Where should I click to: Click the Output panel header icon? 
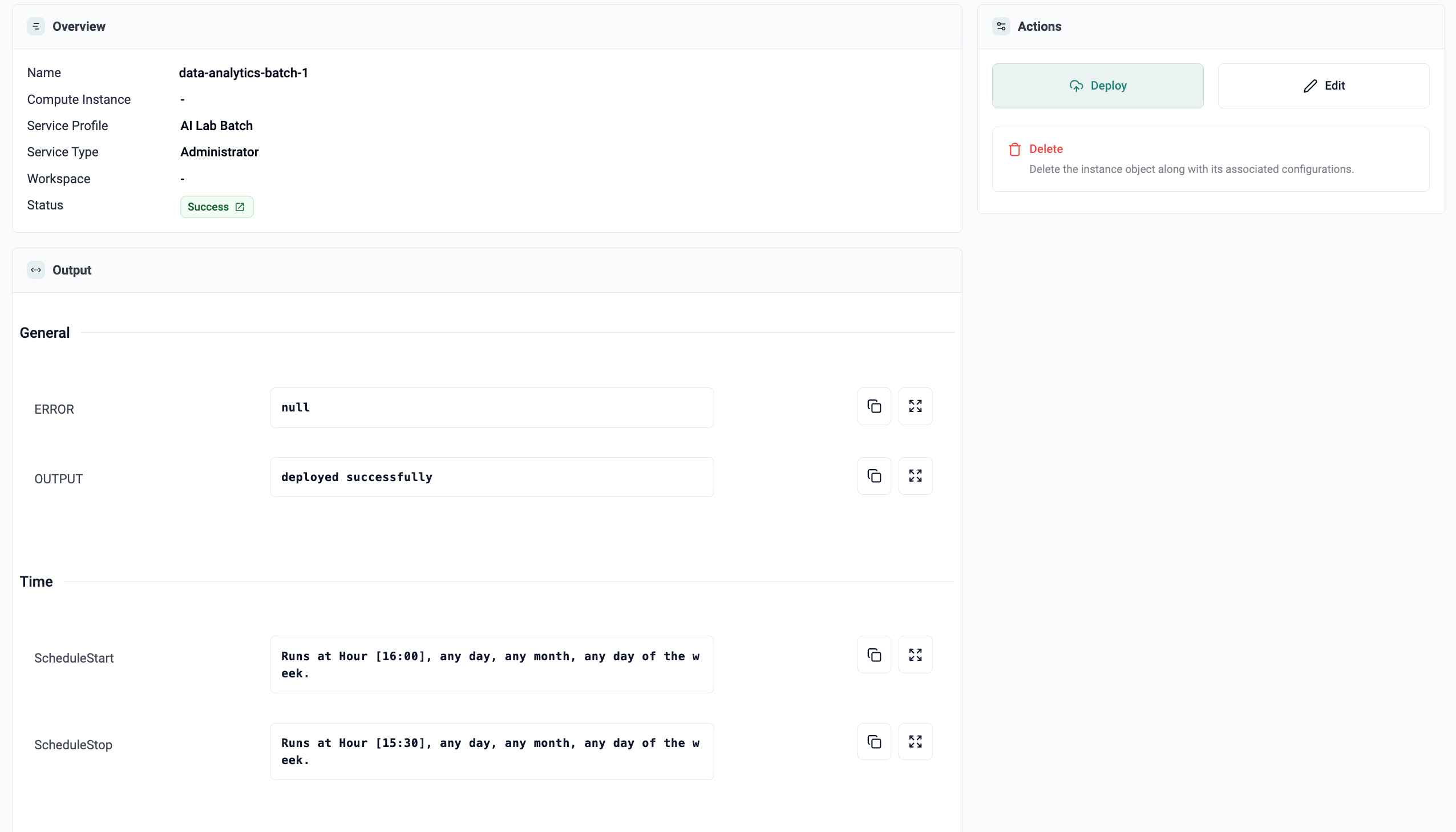(x=36, y=270)
